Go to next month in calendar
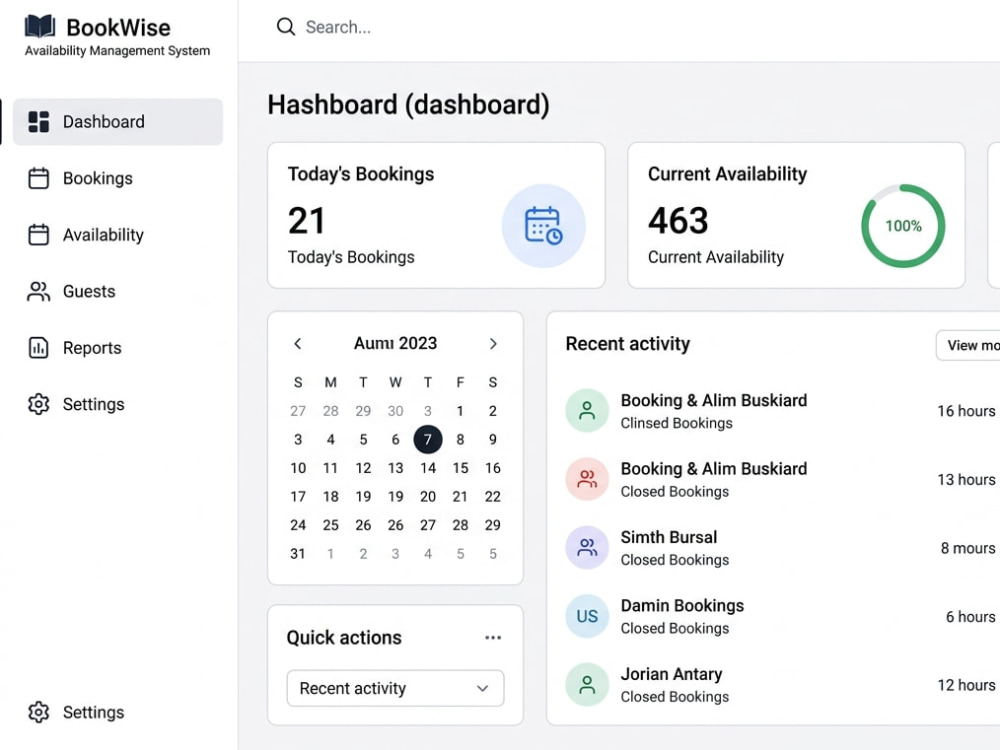This screenshot has width=1000, height=750. tap(493, 344)
